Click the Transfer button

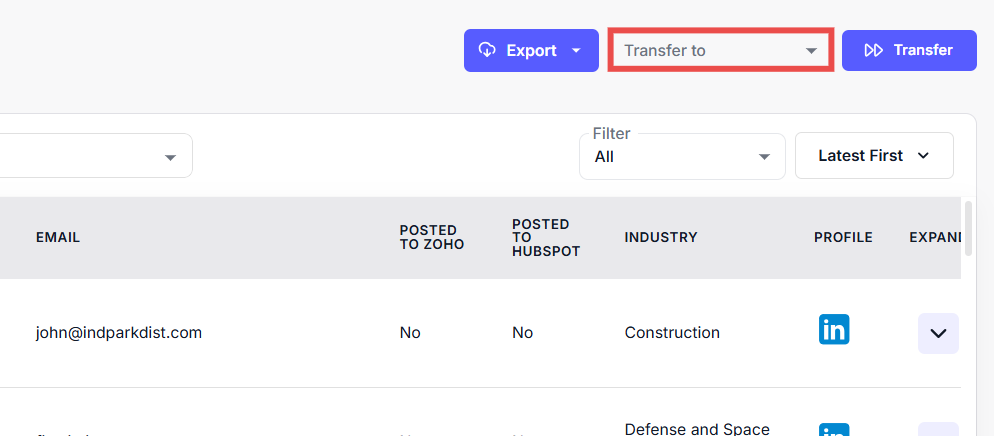(x=909, y=50)
